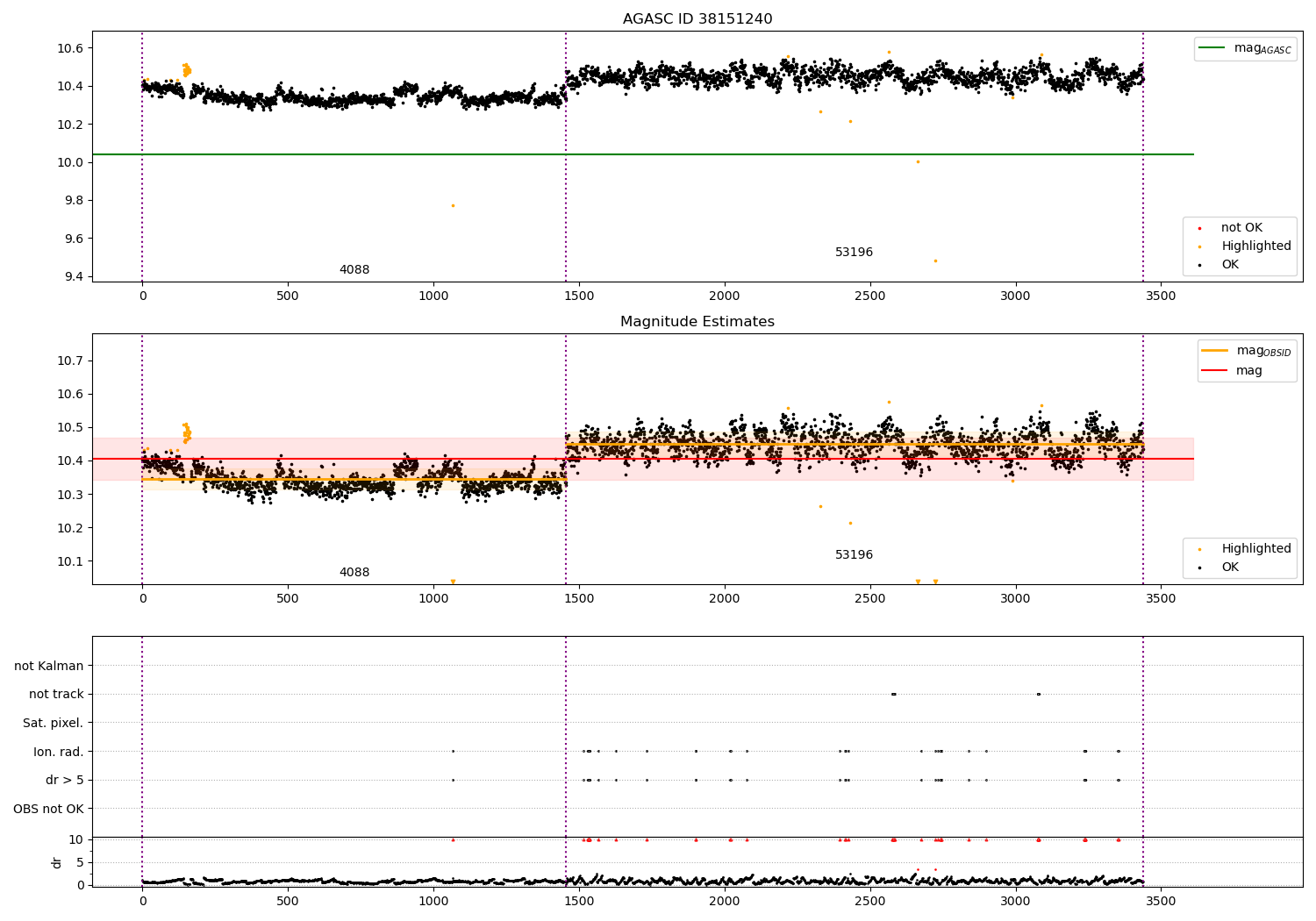Select the Magnitude Estimates plot title
The width and height of the screenshot is (1316, 921).
[697, 322]
